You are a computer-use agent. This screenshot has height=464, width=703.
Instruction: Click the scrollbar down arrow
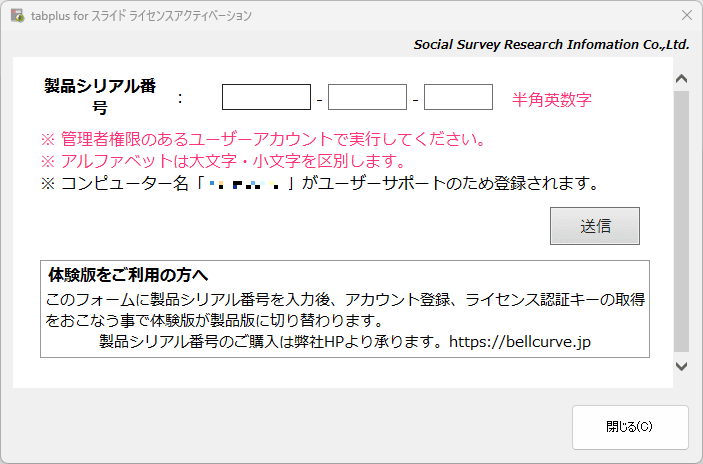pos(681,367)
